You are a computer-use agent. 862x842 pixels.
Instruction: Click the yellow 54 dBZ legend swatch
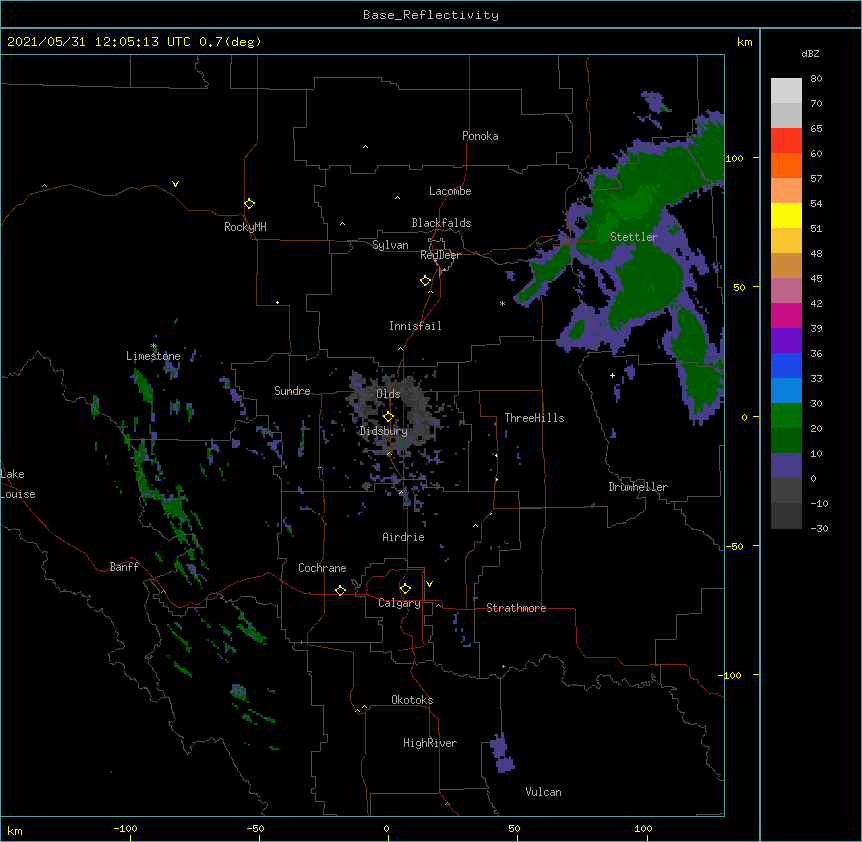tap(786, 215)
